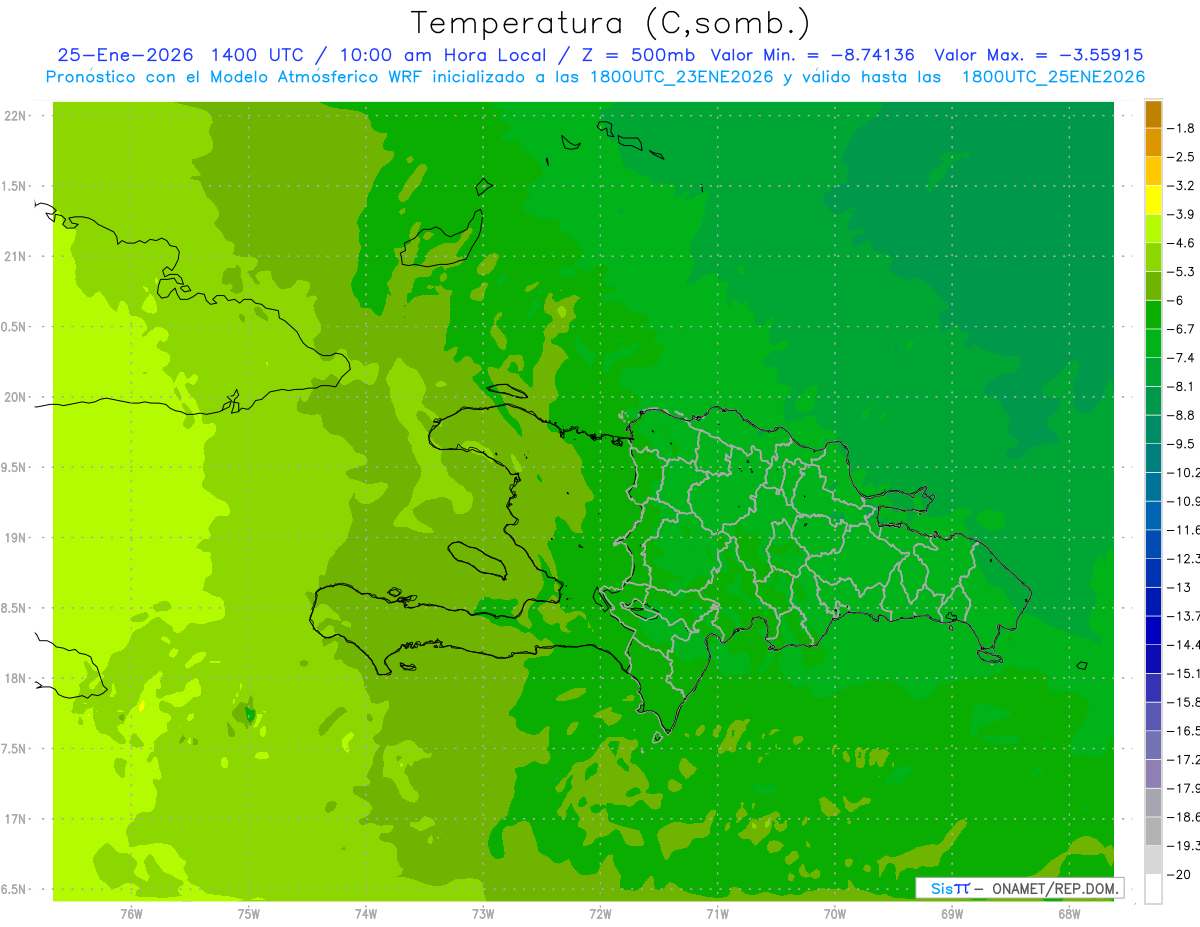Viewport: 1200px width, 927px height.
Task: Click the '1800UTC_23ENE2026' initialization timestamp
Action: coord(682,76)
